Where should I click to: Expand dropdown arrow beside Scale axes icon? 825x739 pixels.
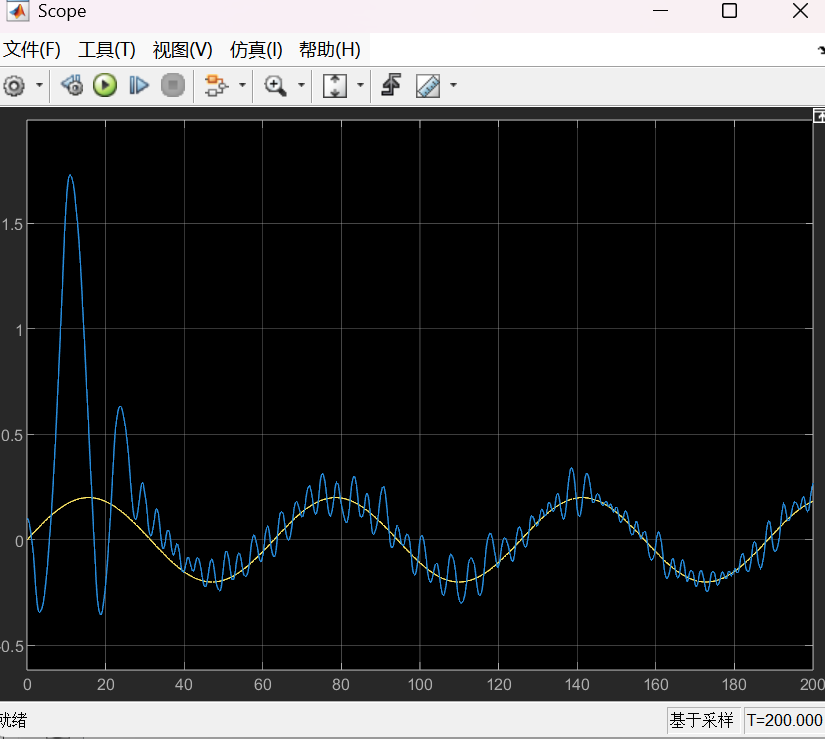[359, 86]
